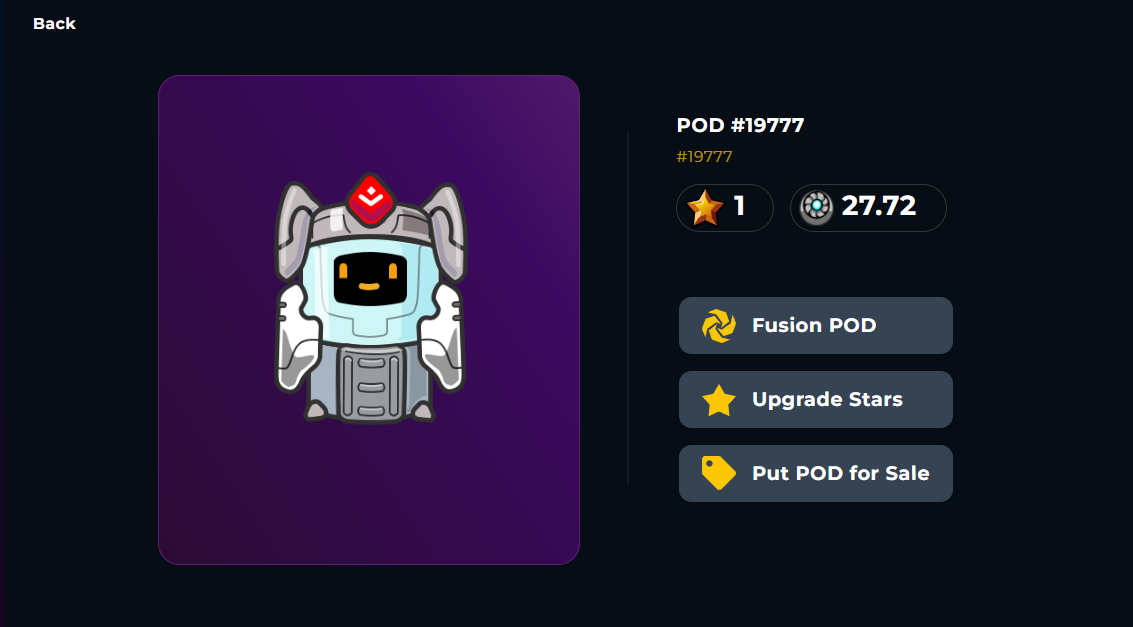
Task: Go back using the Back link
Action: tap(54, 24)
